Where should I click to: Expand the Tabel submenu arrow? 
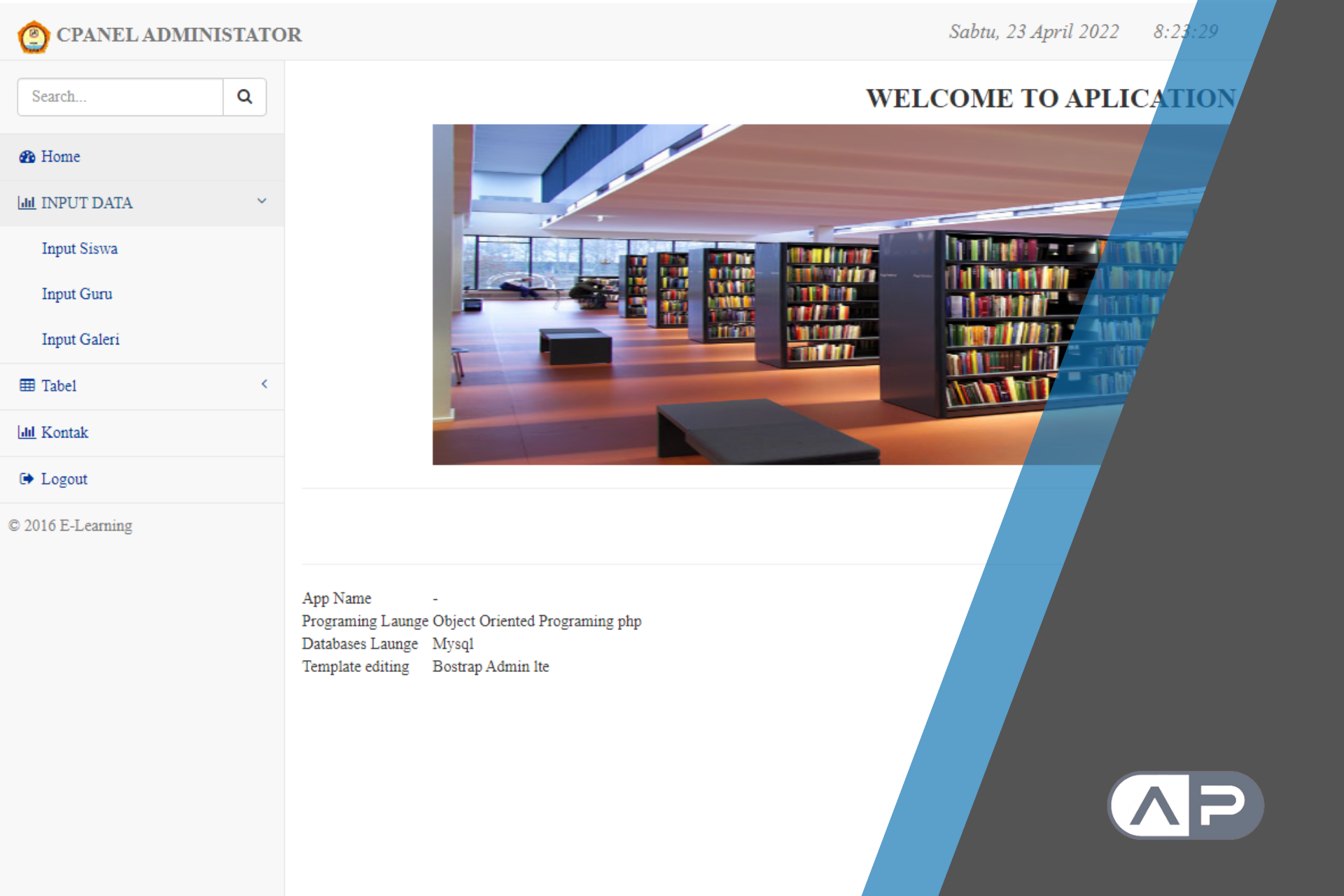pyautogui.click(x=264, y=384)
